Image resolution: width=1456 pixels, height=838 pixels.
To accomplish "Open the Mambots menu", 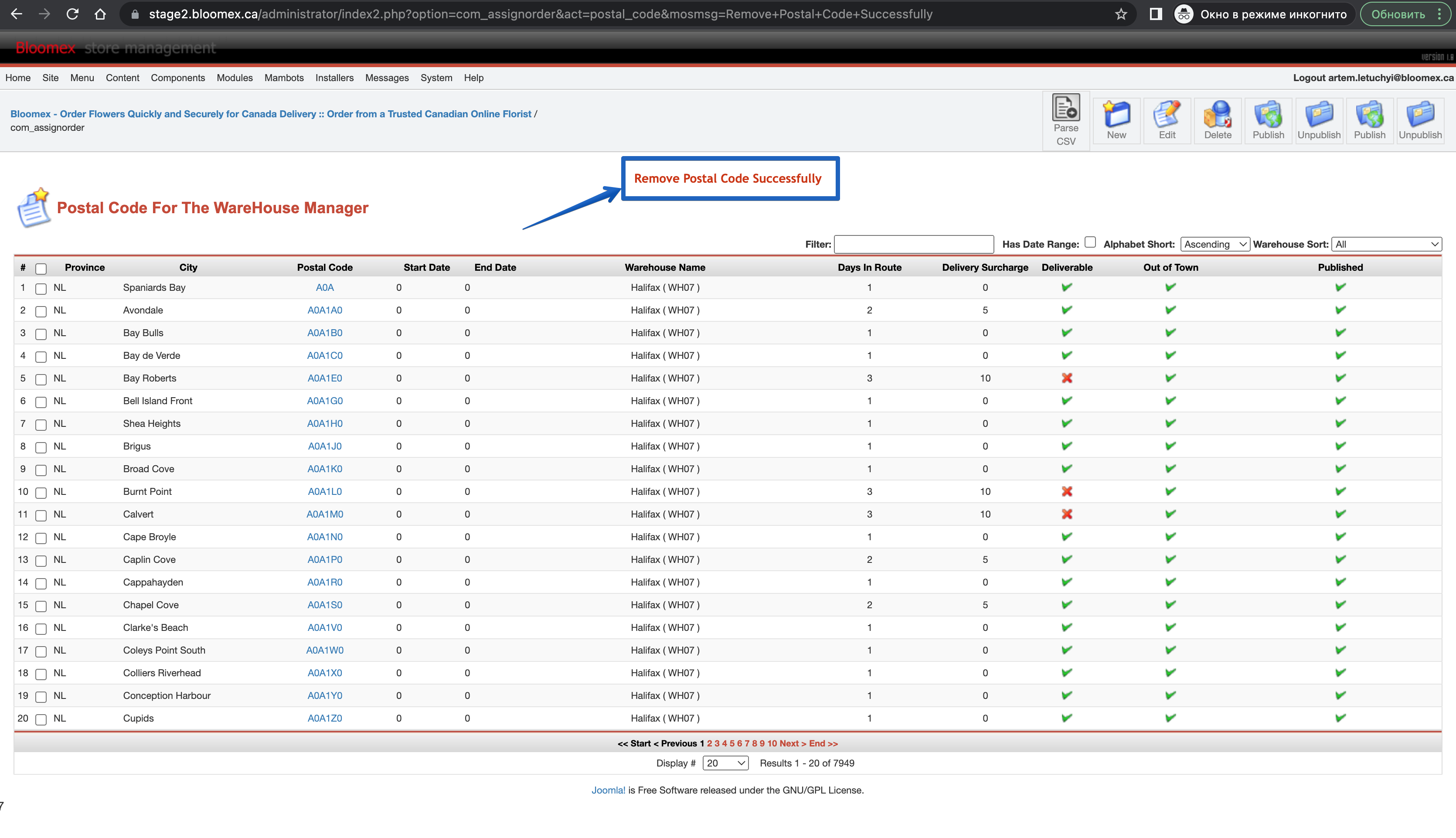I will point(284,78).
